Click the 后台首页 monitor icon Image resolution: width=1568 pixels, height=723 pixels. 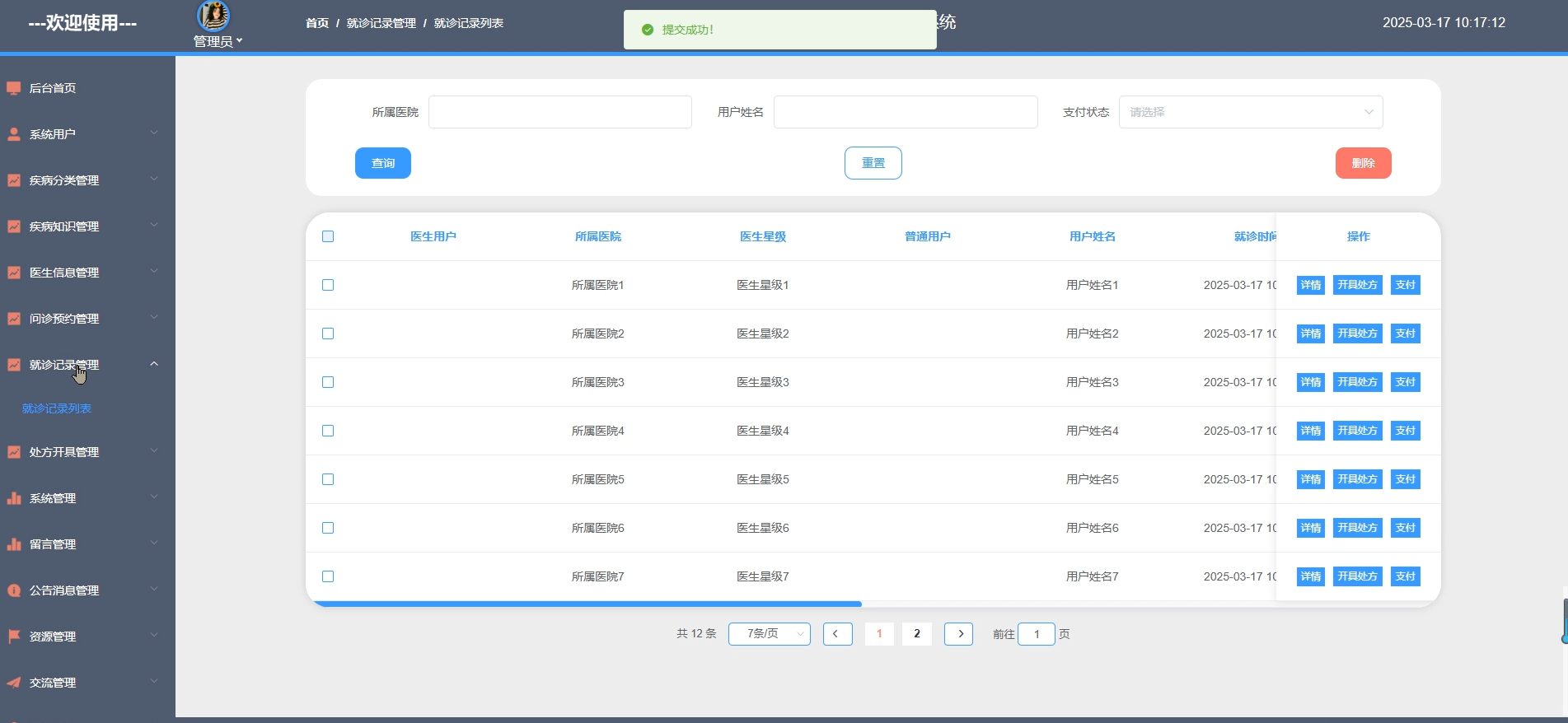[14, 88]
